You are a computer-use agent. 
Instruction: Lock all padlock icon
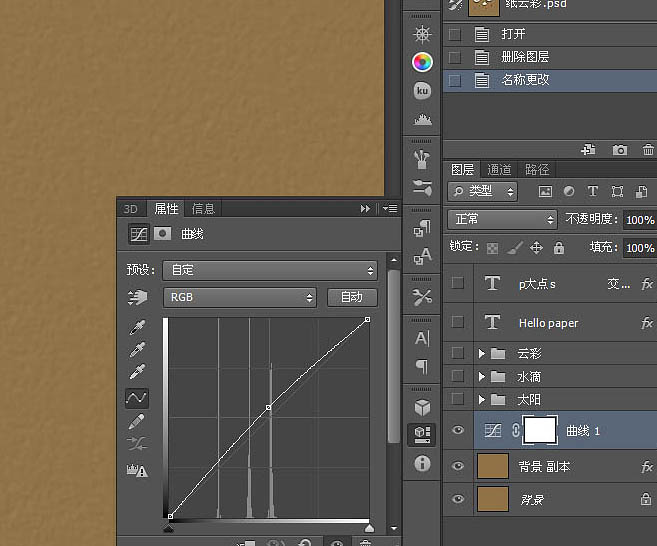pyautogui.click(x=559, y=248)
